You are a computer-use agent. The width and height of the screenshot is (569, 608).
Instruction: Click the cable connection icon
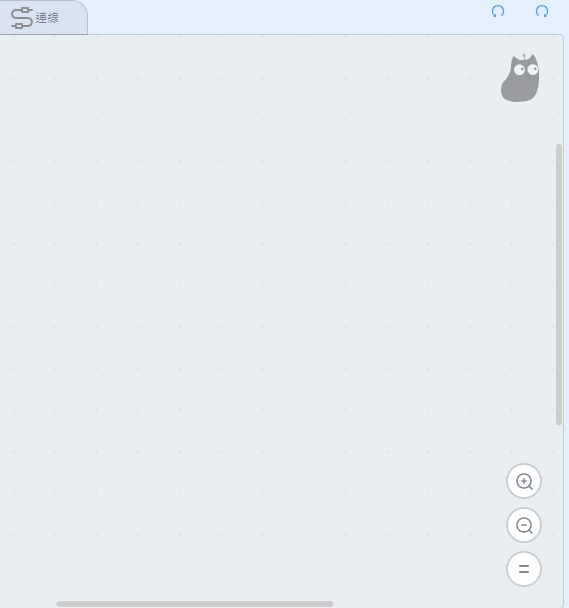[22, 18]
